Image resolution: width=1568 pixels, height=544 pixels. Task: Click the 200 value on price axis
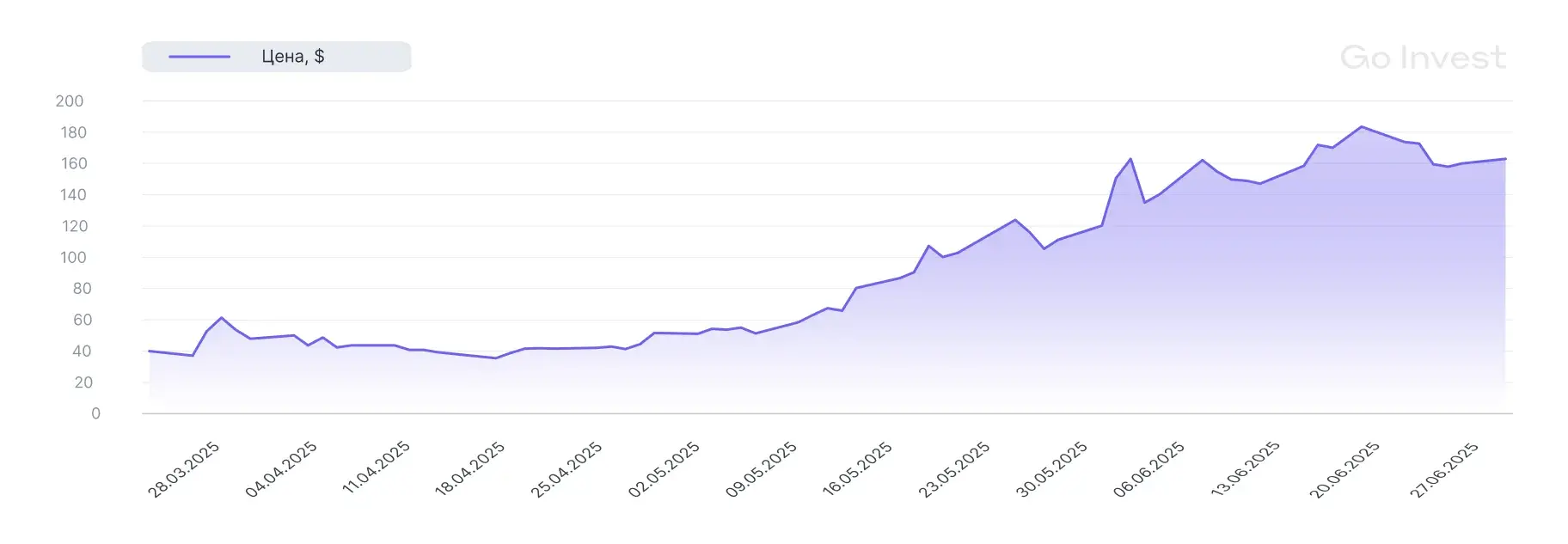coord(70,101)
